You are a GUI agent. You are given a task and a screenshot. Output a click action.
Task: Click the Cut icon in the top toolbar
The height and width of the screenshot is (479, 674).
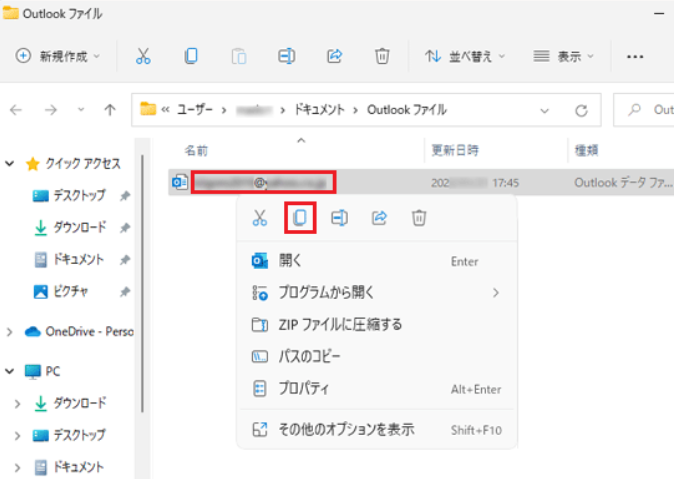143,56
